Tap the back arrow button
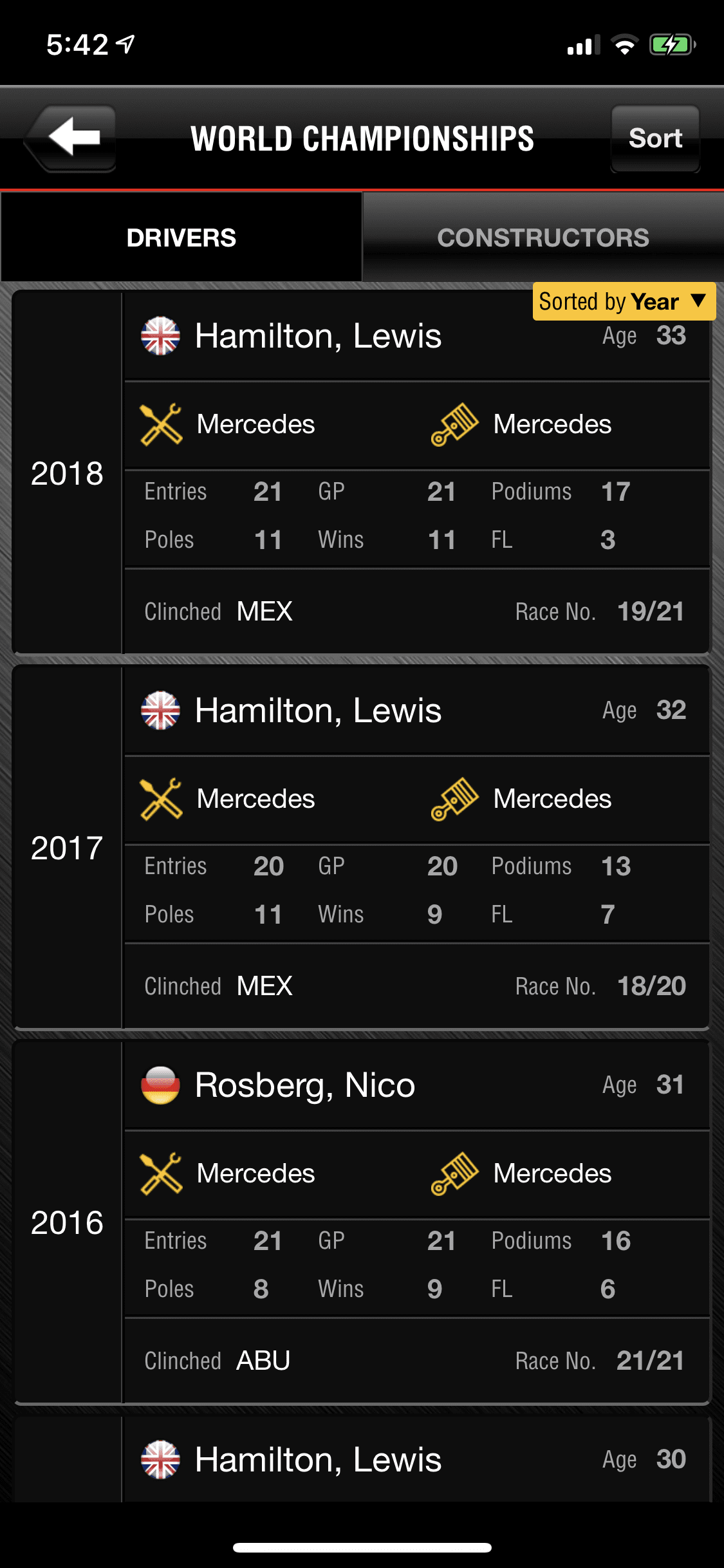The width and height of the screenshot is (724, 1568). tap(71, 138)
